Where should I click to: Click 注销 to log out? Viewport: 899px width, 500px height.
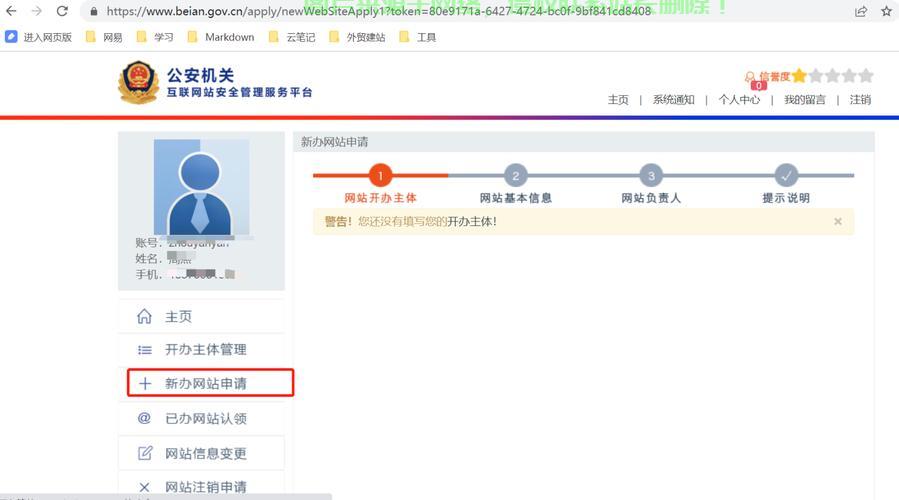pos(860,100)
